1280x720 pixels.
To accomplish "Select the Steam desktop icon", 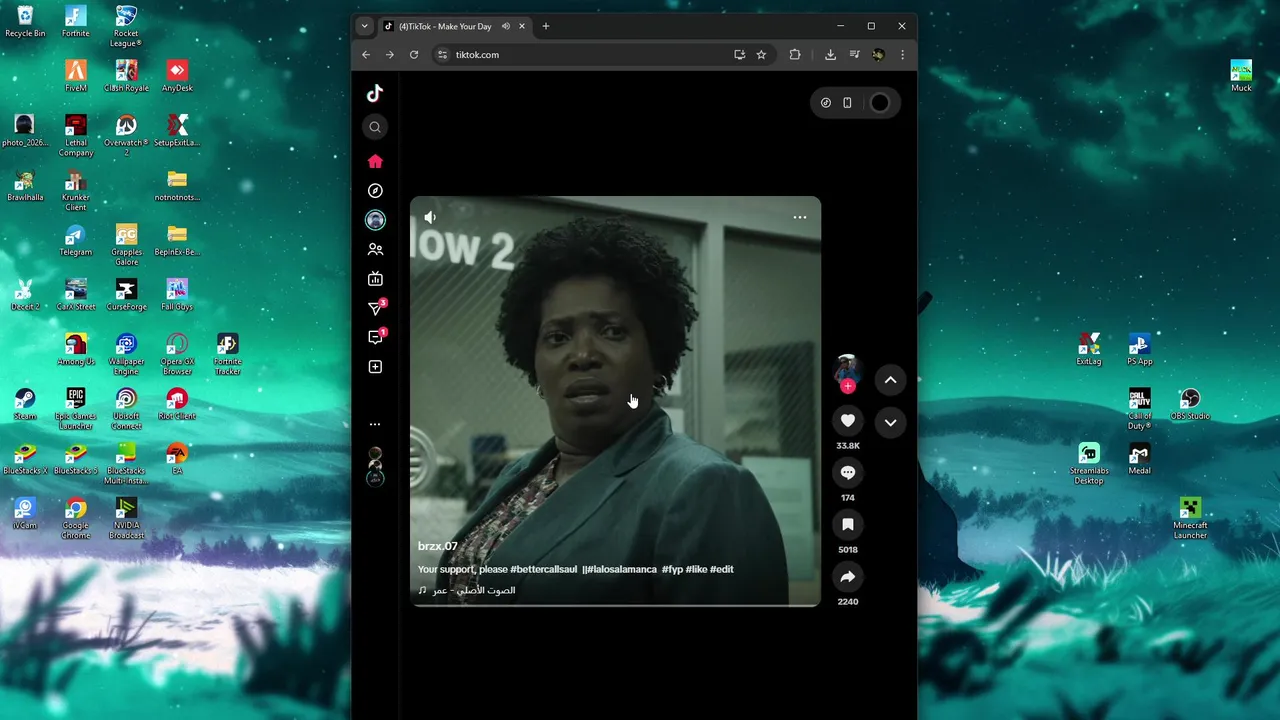I will pos(25,405).
